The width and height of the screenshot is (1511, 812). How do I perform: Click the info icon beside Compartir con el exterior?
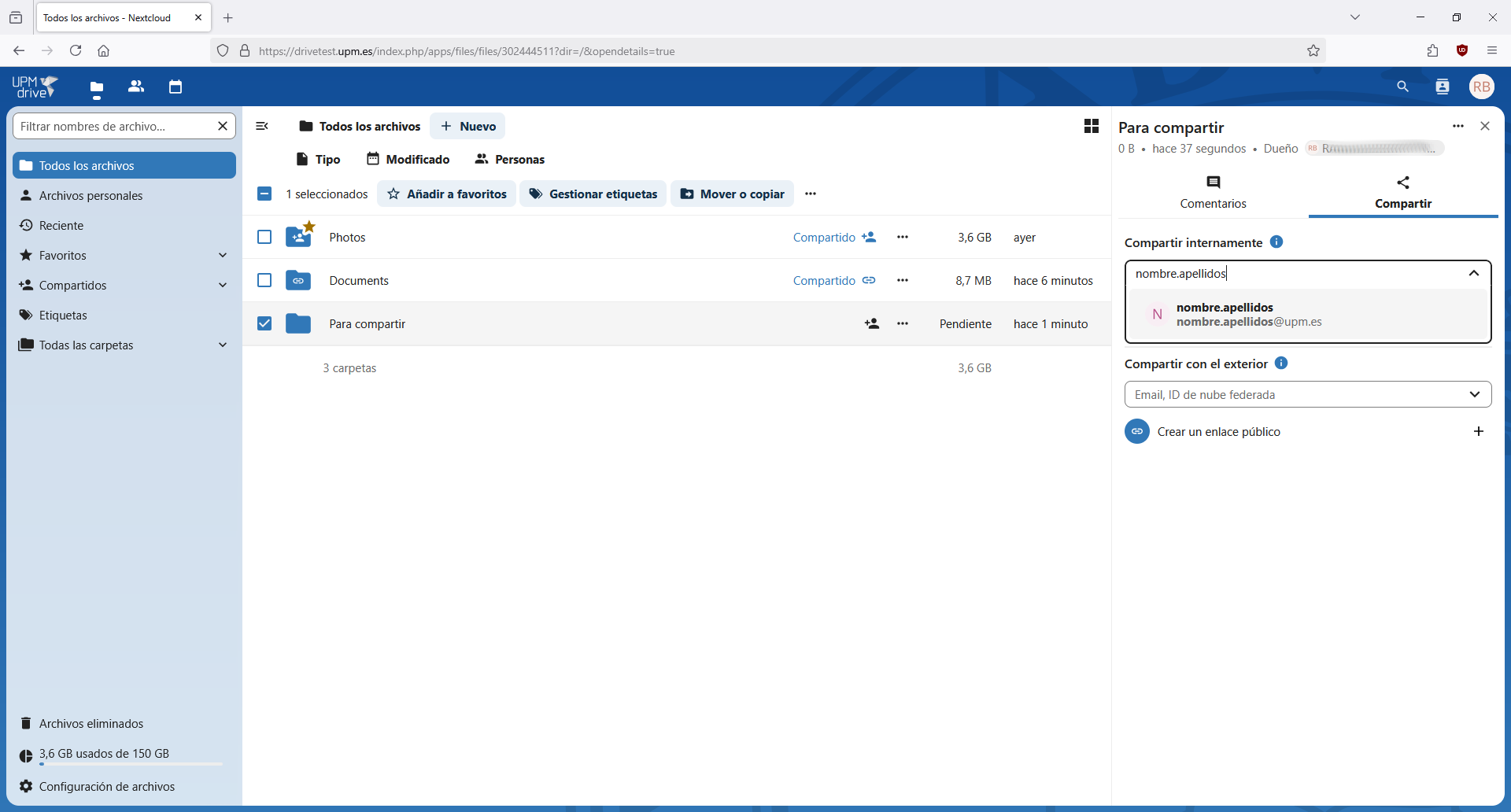point(1281,364)
